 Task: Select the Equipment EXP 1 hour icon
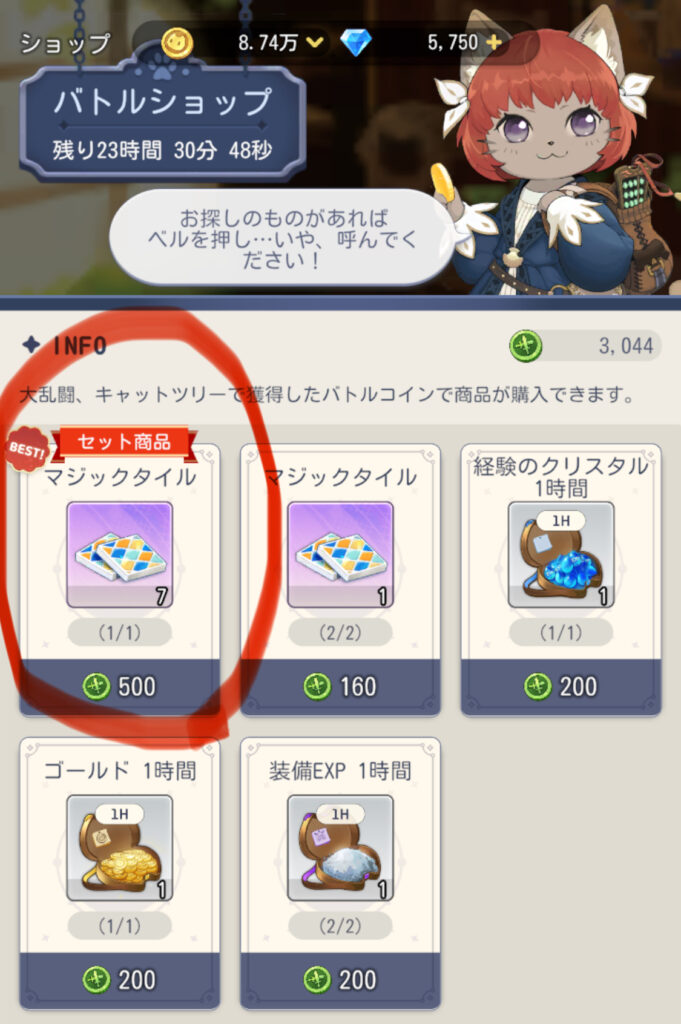tap(340, 848)
